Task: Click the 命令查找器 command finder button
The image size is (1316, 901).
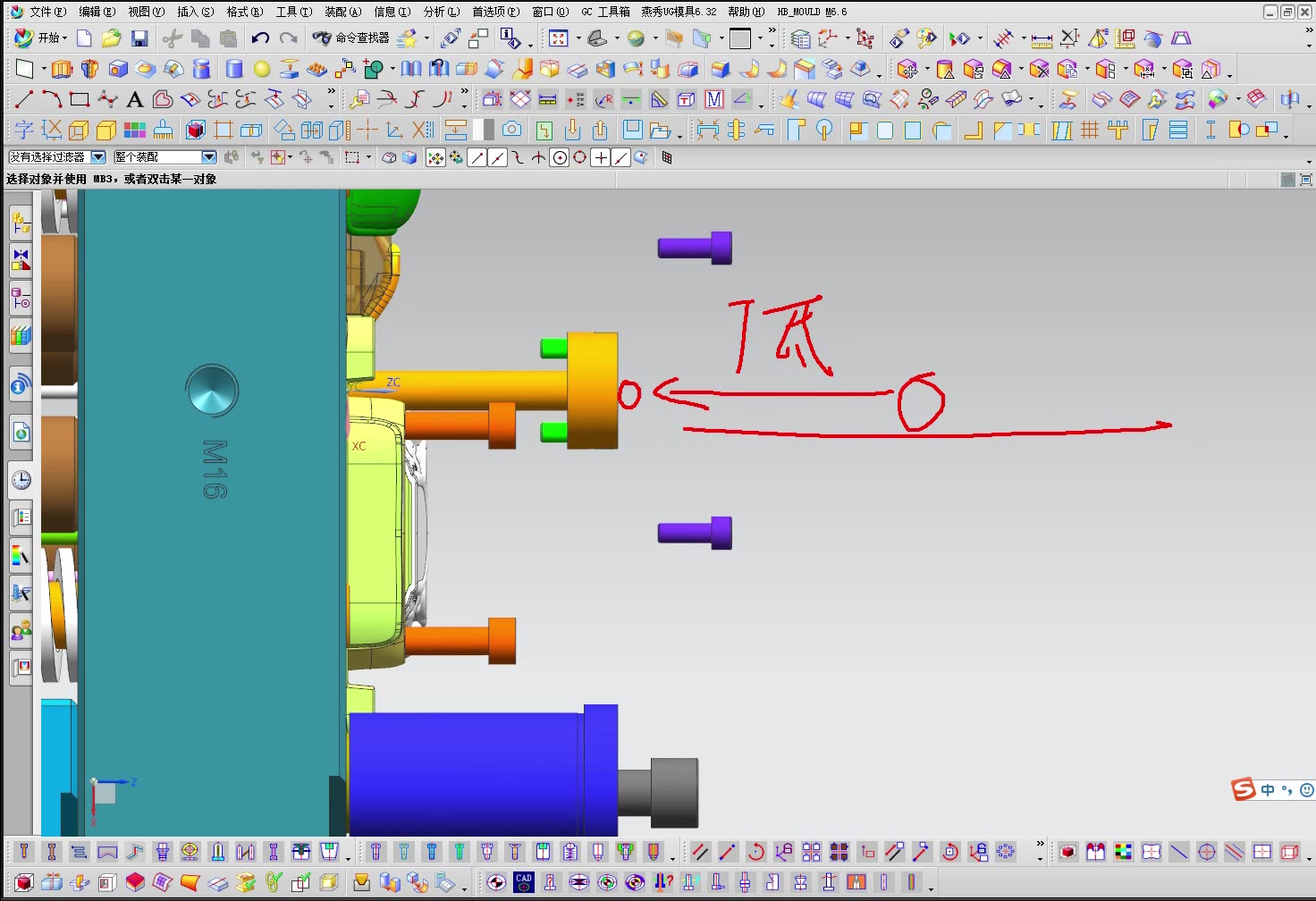Action: (x=351, y=38)
